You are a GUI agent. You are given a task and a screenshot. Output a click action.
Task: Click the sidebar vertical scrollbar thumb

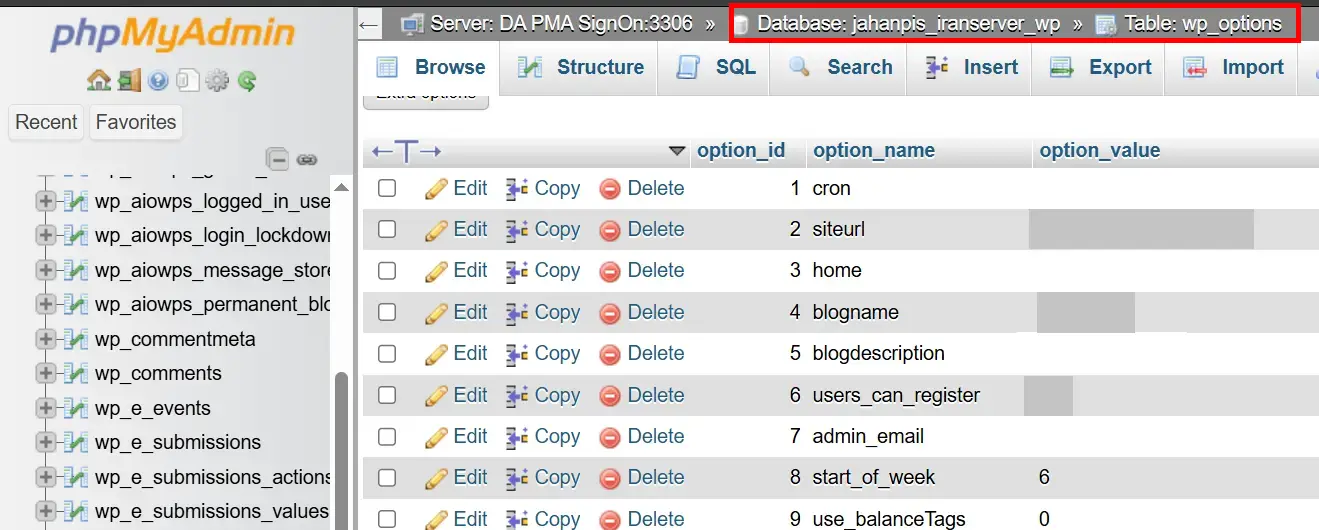[341, 450]
